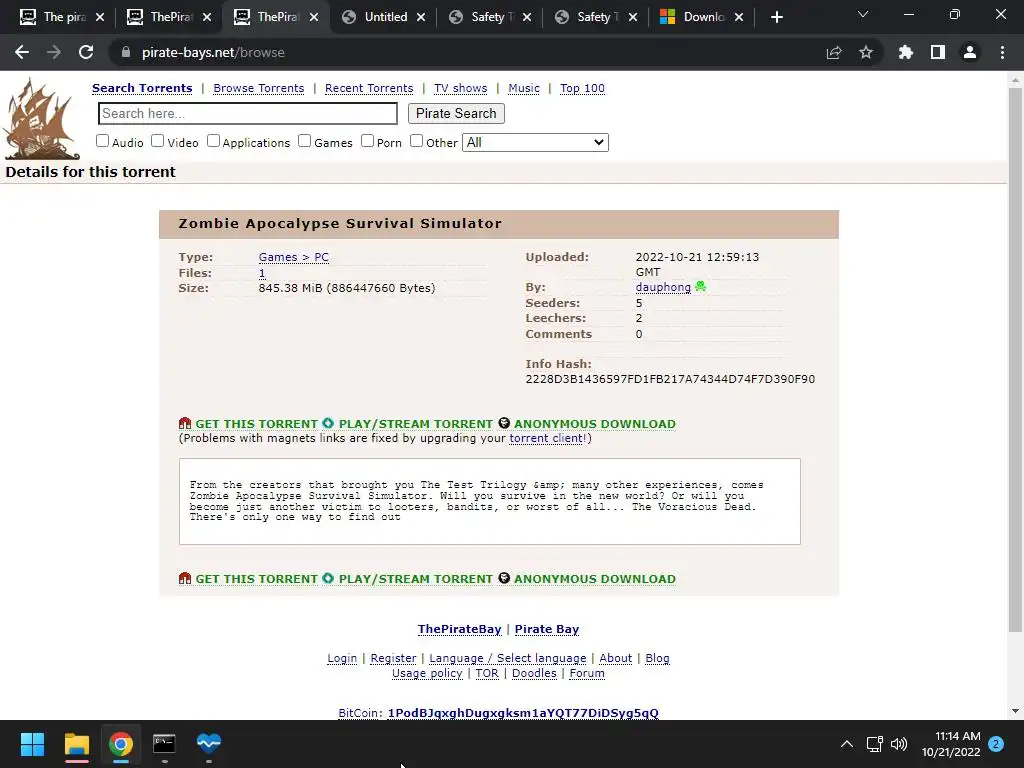
Task: Open Browse Torrents link
Action: point(259,88)
